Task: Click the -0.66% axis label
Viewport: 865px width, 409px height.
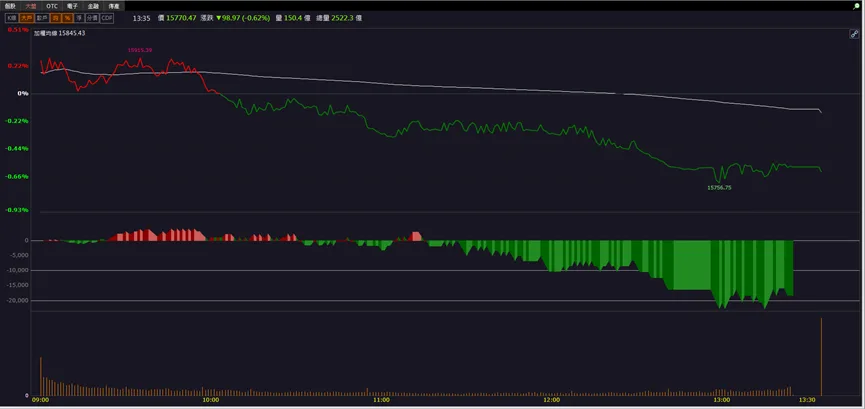Action: [x=17, y=177]
